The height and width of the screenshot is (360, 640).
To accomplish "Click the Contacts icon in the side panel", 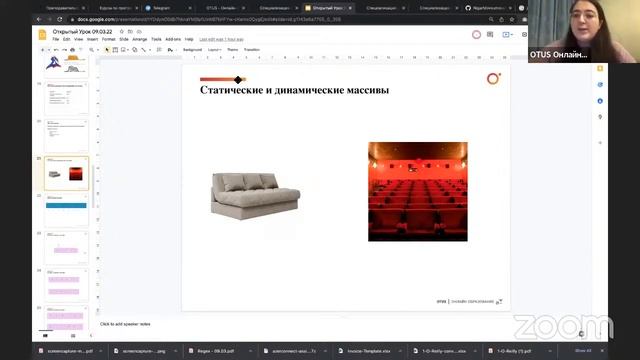I will coord(600,101).
